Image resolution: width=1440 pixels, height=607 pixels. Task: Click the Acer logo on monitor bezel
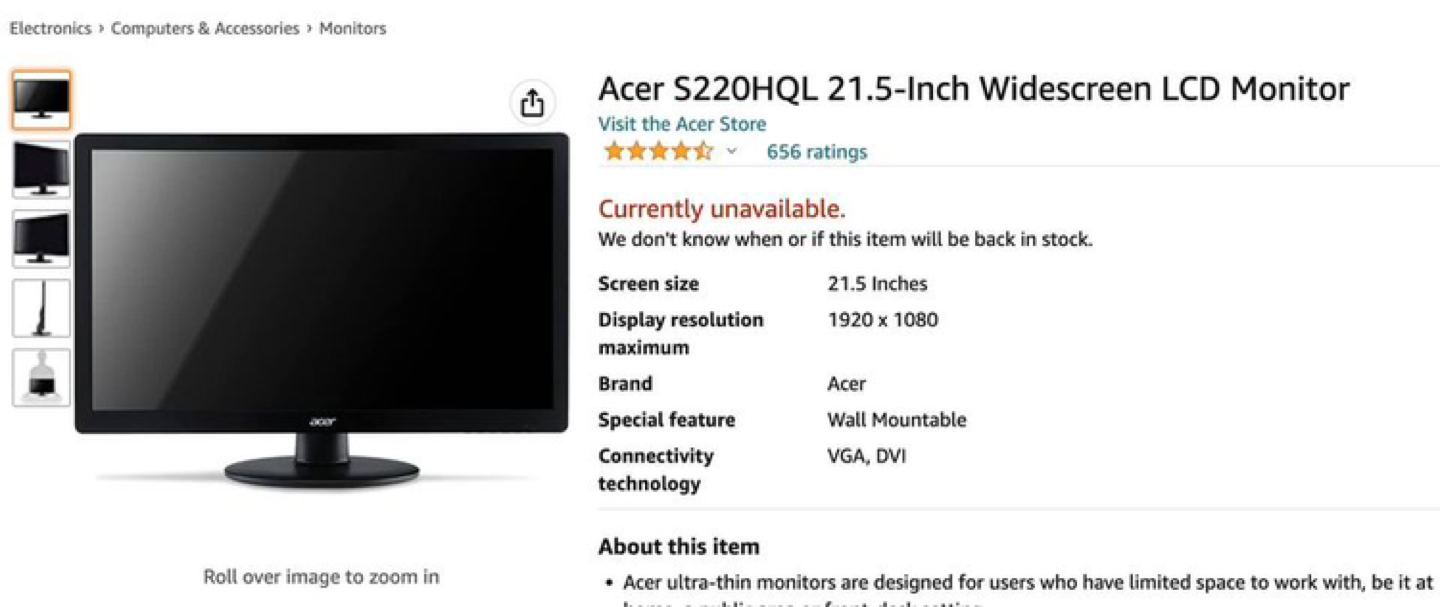click(321, 422)
